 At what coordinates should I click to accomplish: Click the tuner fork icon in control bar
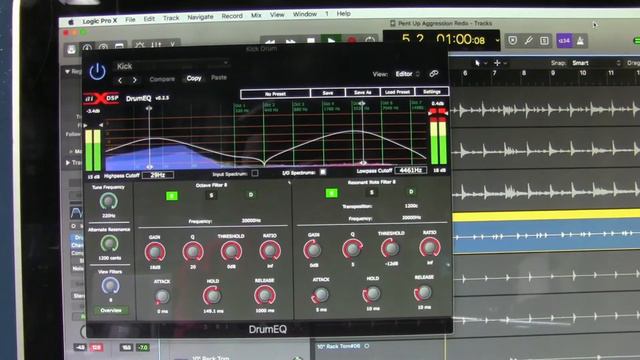tap(529, 40)
